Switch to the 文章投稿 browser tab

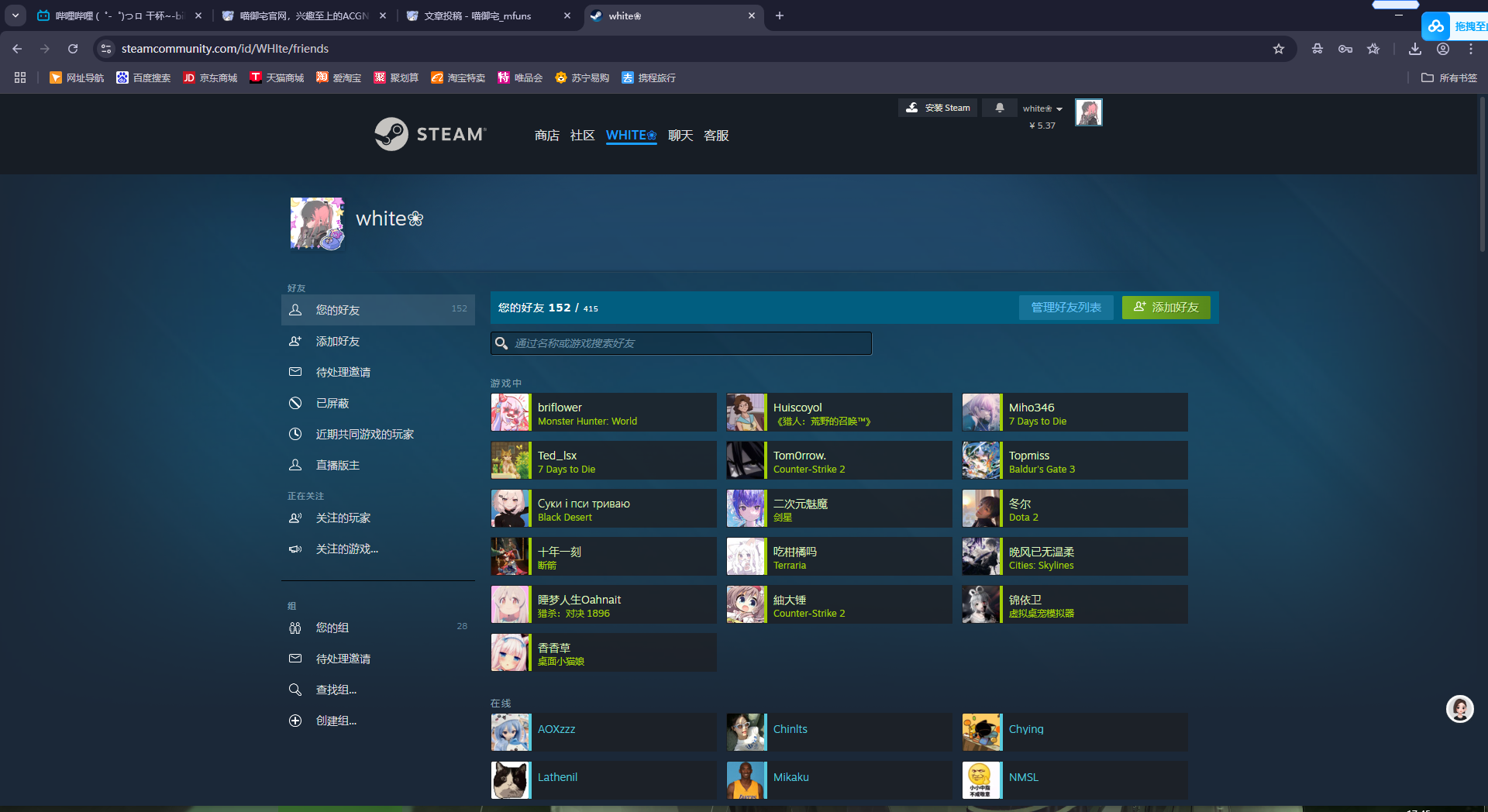(490, 15)
